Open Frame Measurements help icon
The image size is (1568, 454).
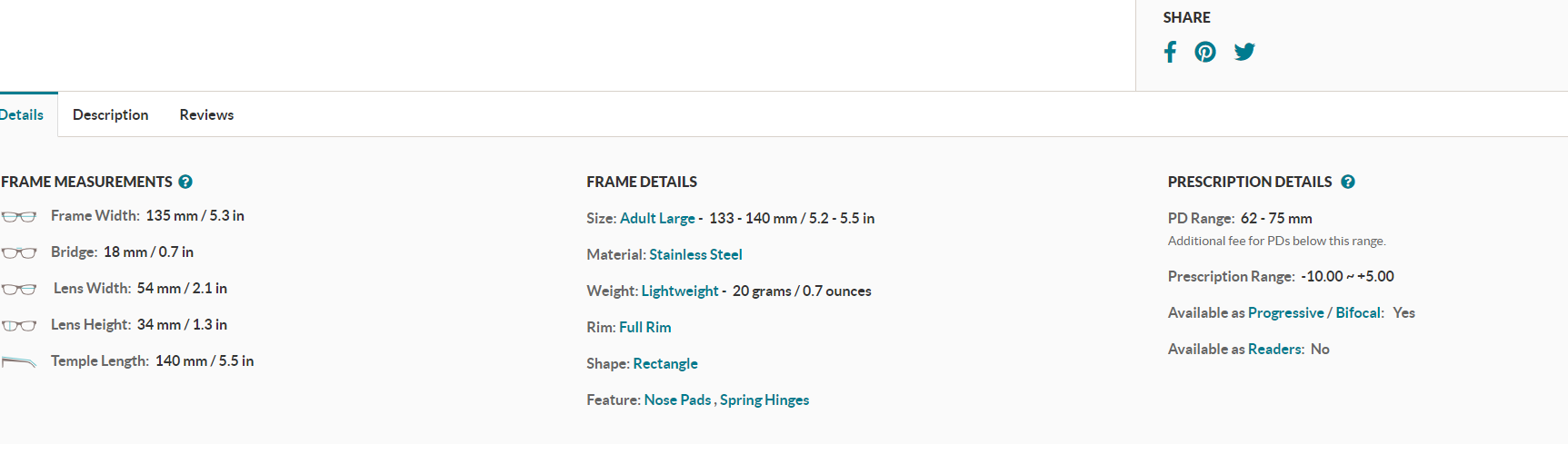click(185, 182)
